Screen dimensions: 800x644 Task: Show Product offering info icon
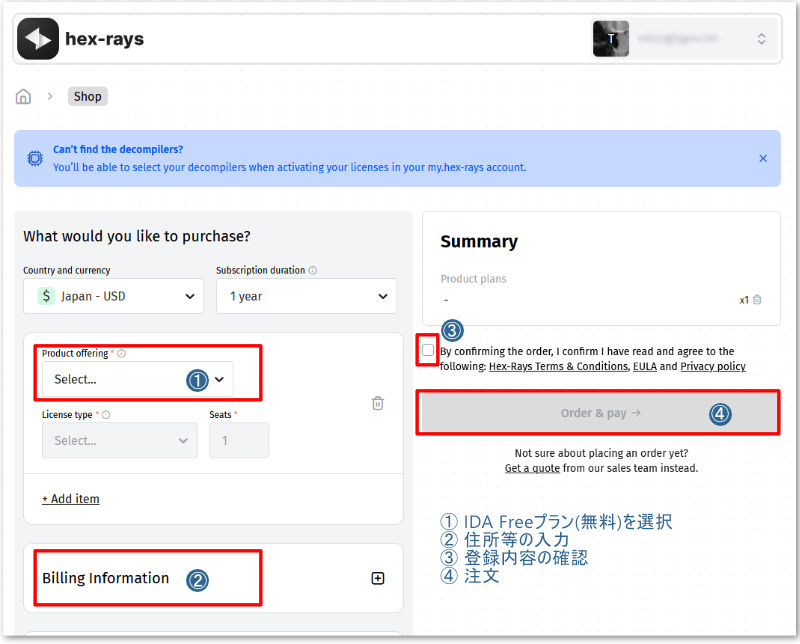[121, 353]
